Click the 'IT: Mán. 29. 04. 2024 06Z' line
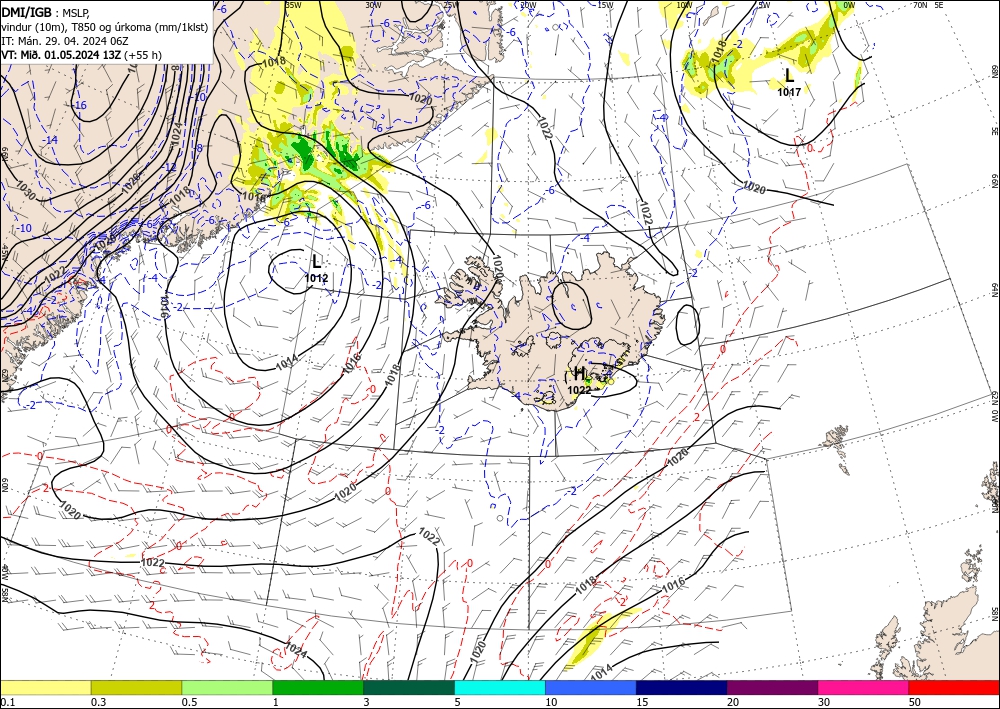 [x=63, y=40]
